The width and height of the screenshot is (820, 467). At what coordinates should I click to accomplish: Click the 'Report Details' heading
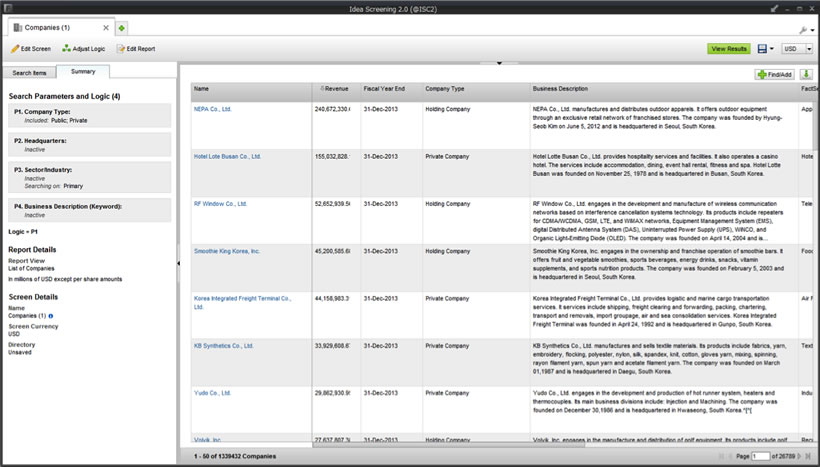coord(32,249)
